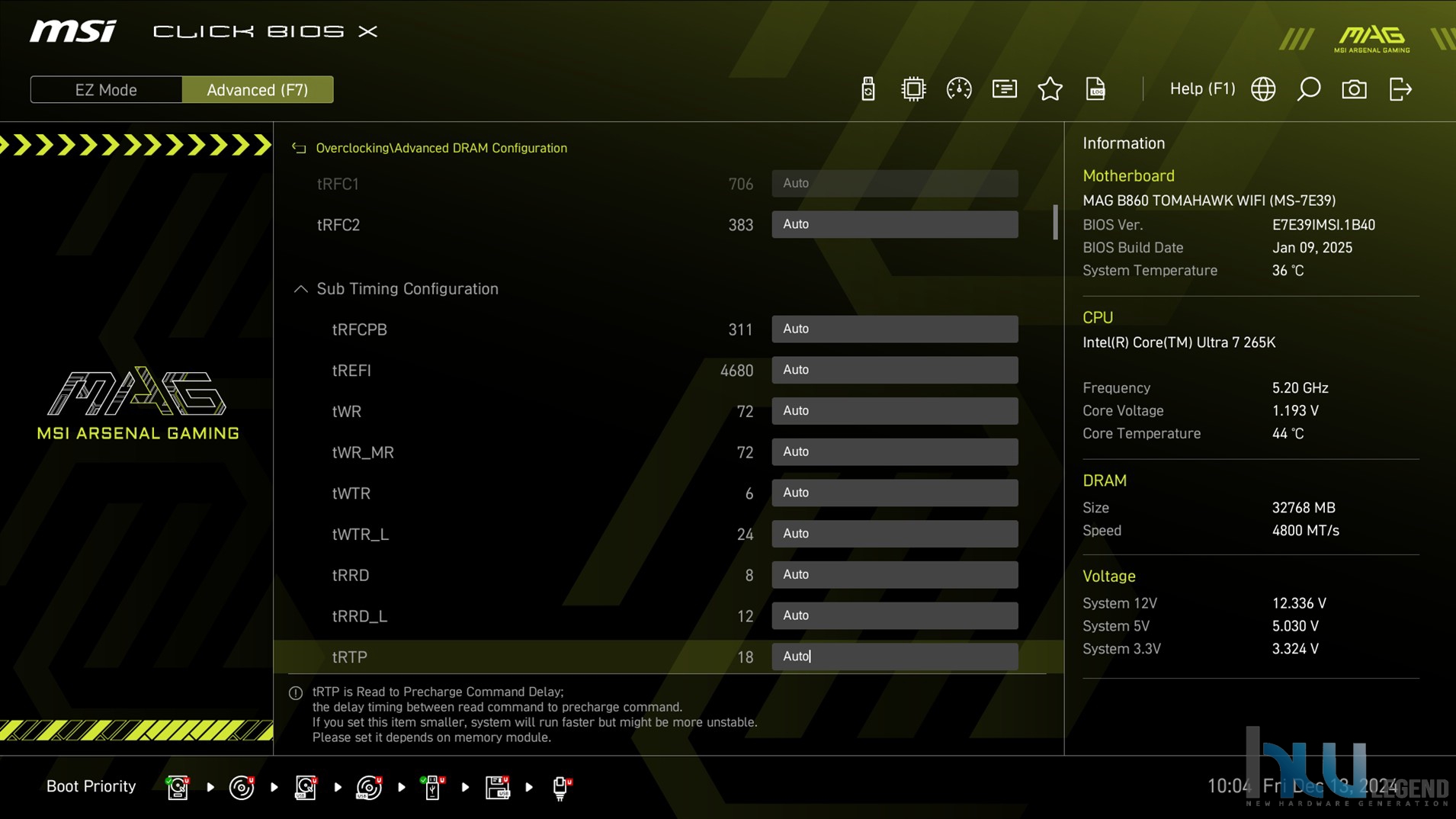Click the tRRD Auto field
1456x819 pixels.
(x=894, y=575)
